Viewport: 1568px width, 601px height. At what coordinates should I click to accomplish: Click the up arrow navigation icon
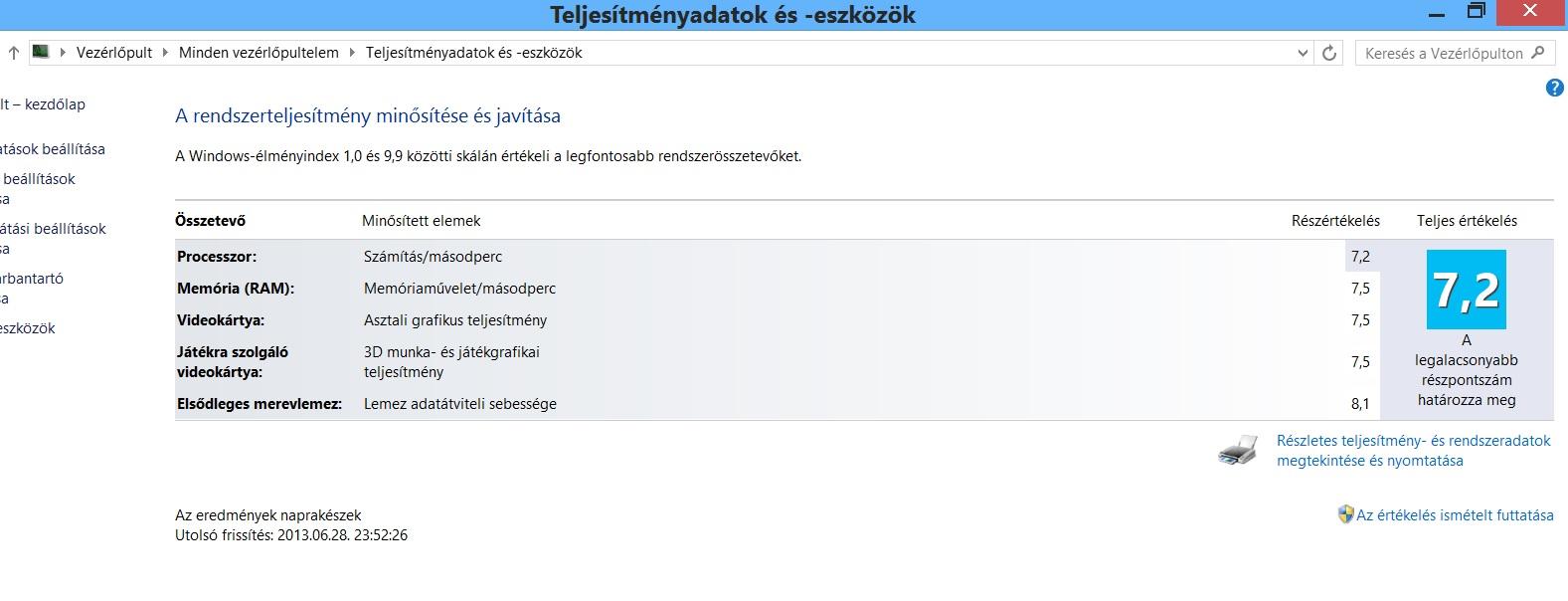click(14, 53)
